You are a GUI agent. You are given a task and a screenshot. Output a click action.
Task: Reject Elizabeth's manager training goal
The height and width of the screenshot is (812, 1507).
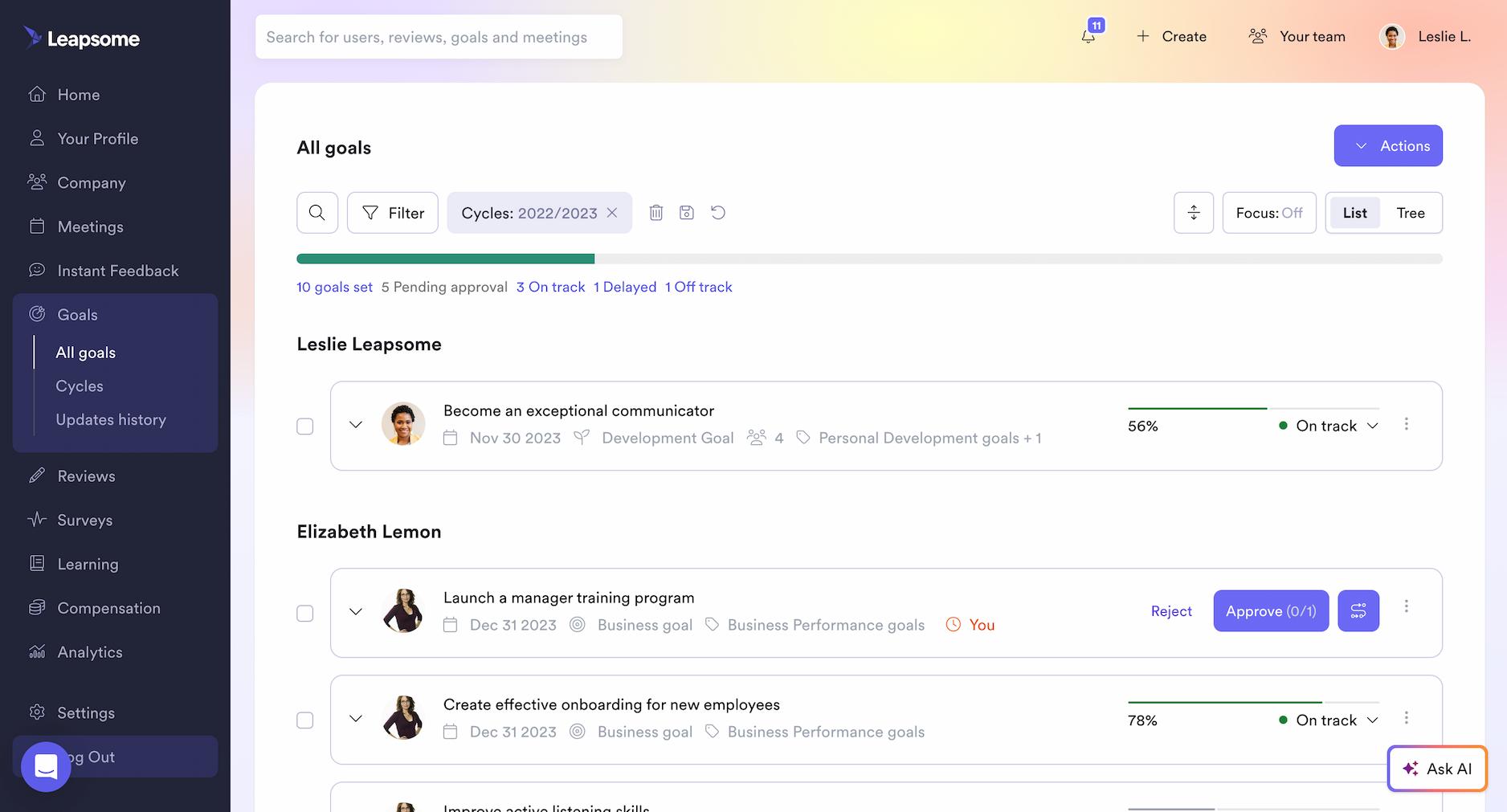tap(1171, 610)
